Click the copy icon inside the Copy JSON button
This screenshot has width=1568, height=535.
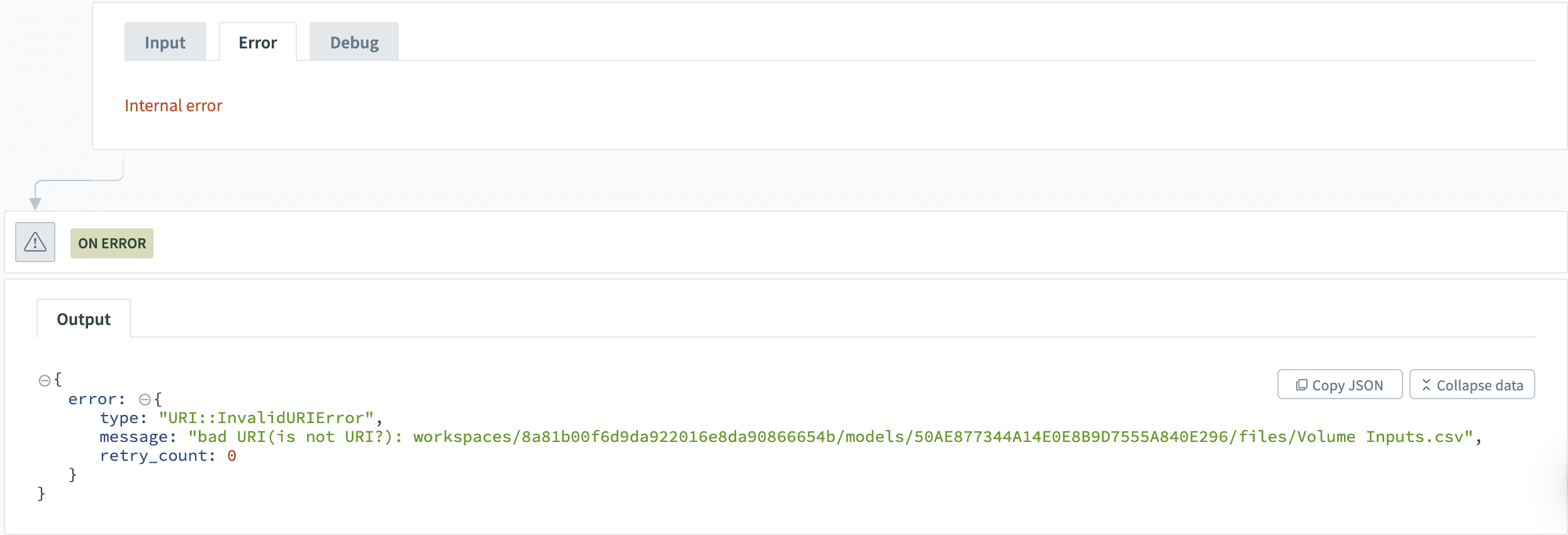tap(1301, 384)
